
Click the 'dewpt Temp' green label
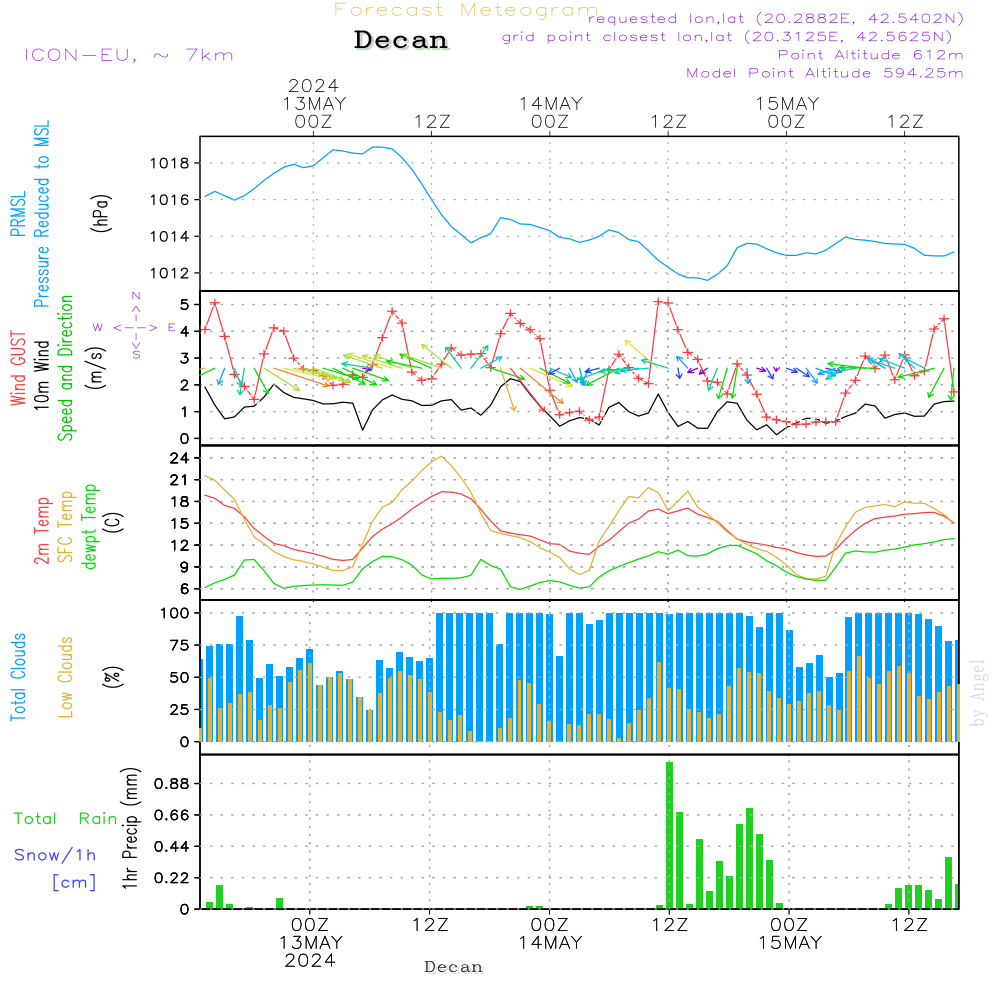click(x=89, y=526)
